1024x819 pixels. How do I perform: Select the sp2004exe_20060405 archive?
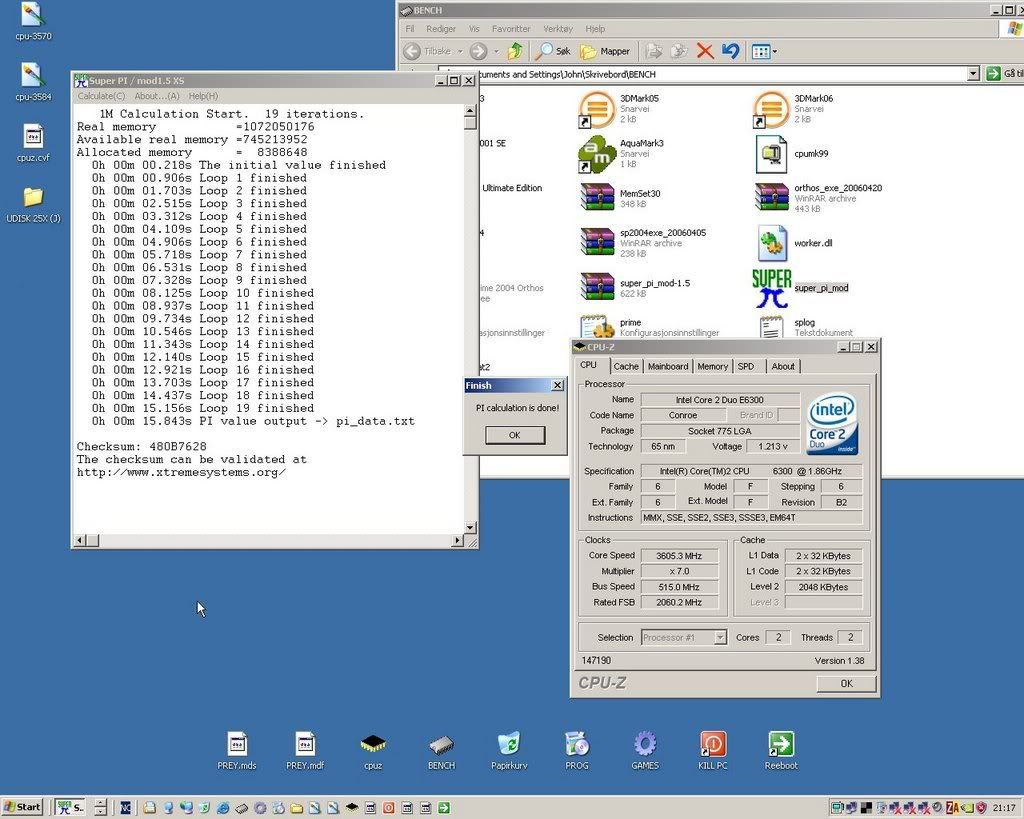[597, 242]
